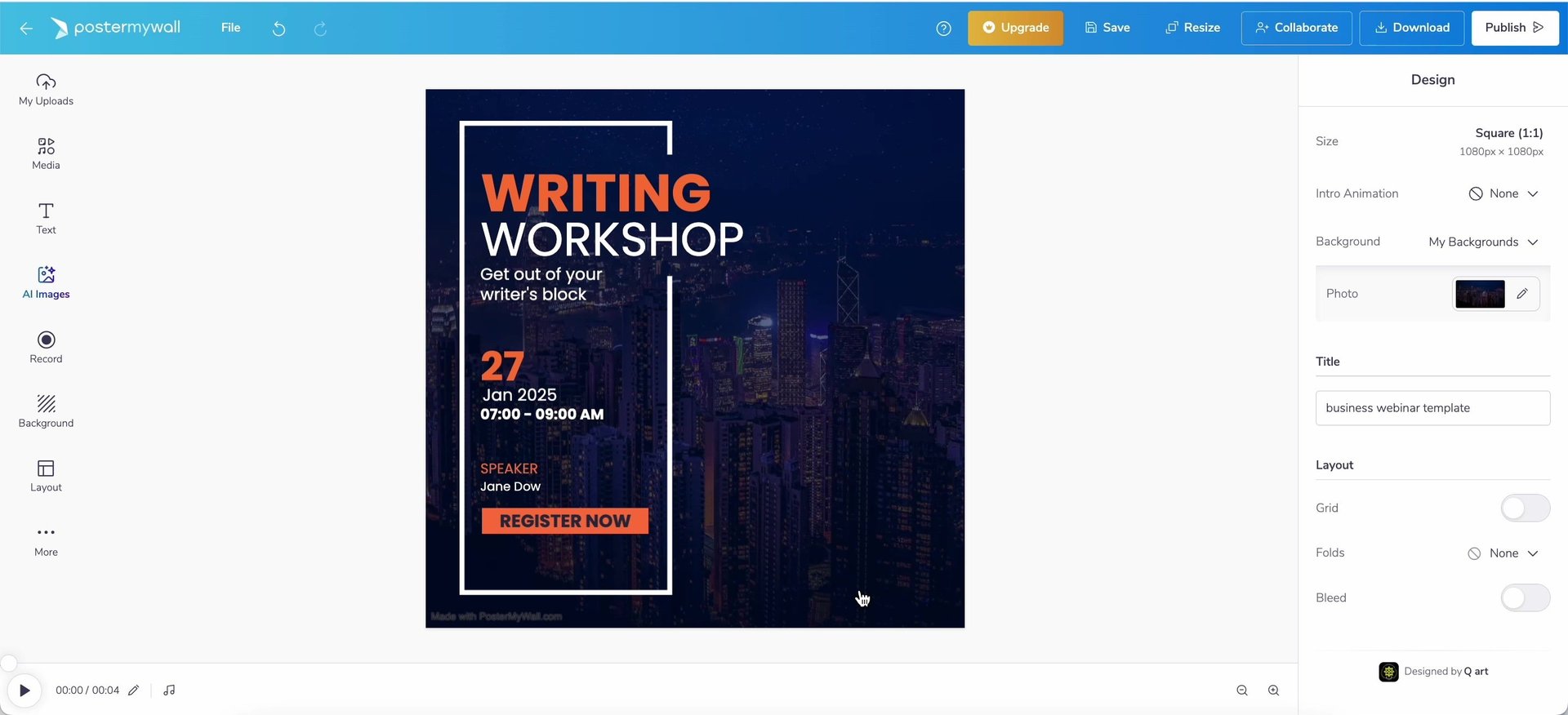The image size is (1568, 715).
Task: Click the background photo thumbnail swatch
Action: pos(1479,294)
